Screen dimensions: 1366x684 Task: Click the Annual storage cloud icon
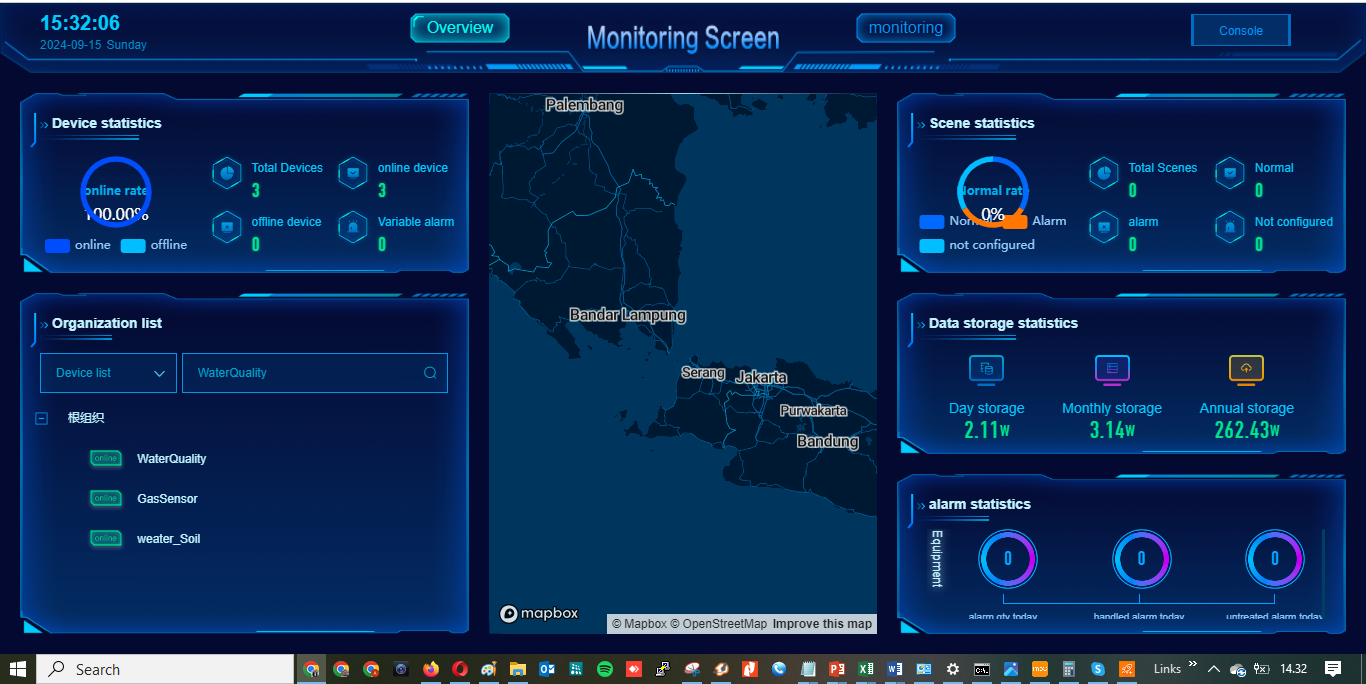[1246, 370]
